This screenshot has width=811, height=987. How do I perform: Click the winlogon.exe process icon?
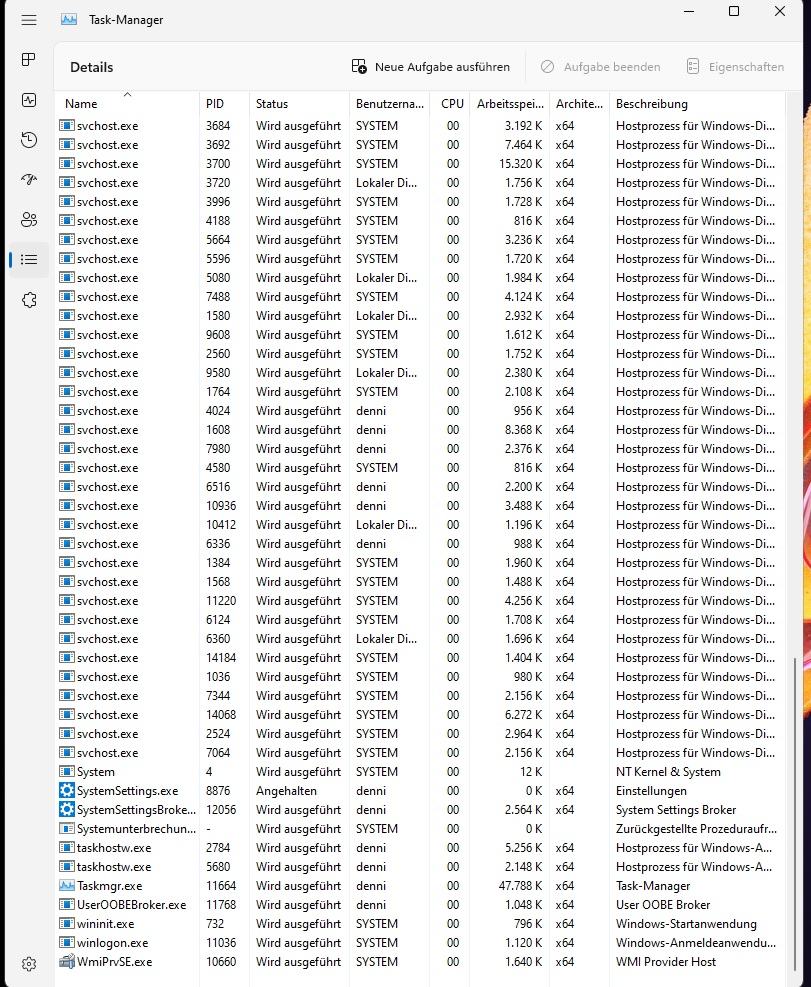(x=67, y=942)
